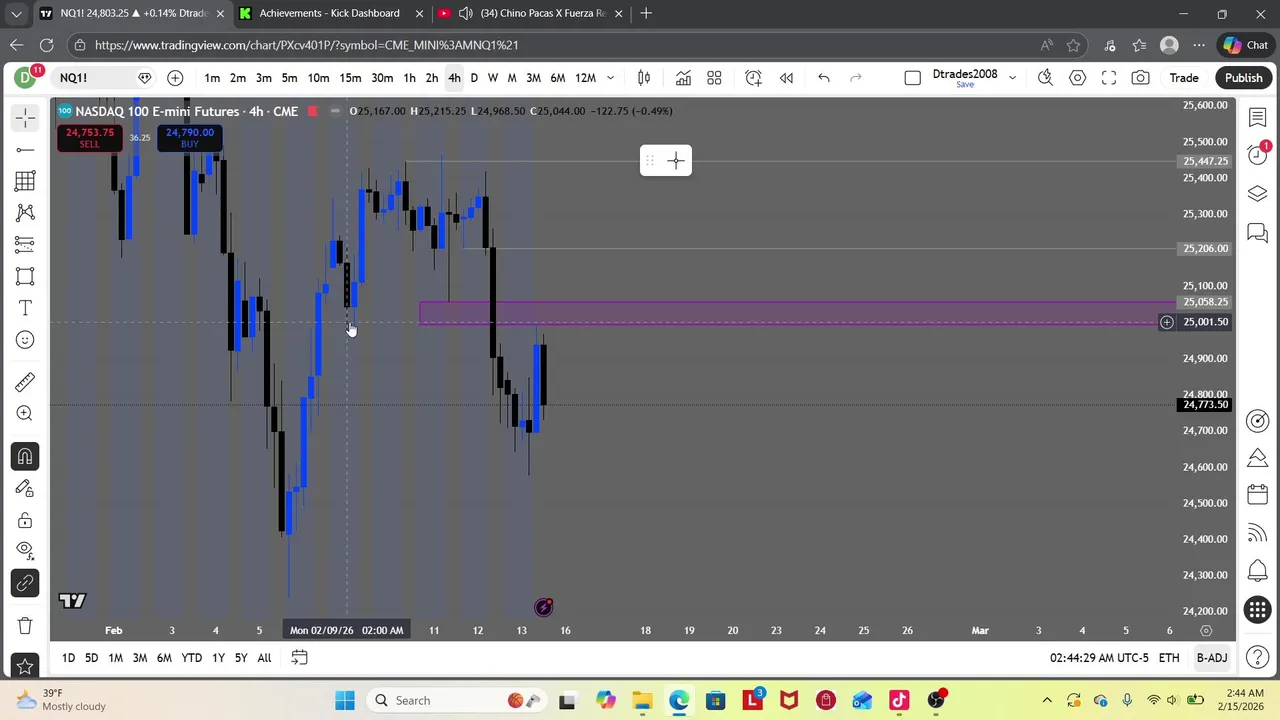This screenshot has height=720, width=1280.
Task: Open indicator templates grid icon
Action: 714,78
